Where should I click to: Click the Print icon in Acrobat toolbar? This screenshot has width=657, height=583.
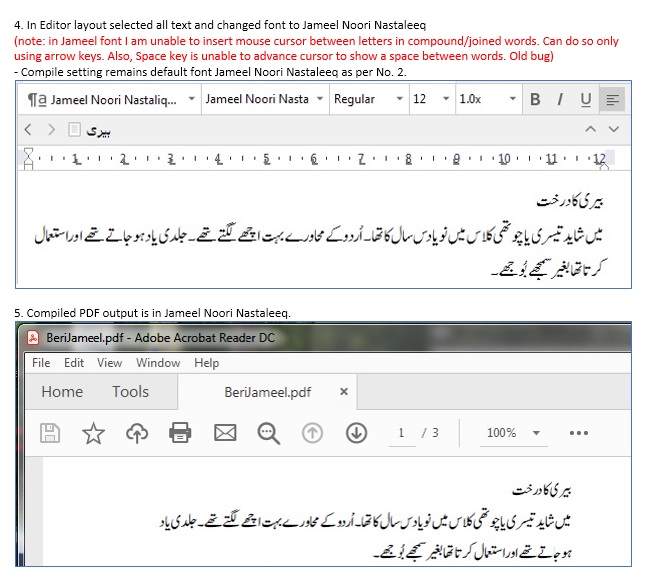coord(180,433)
